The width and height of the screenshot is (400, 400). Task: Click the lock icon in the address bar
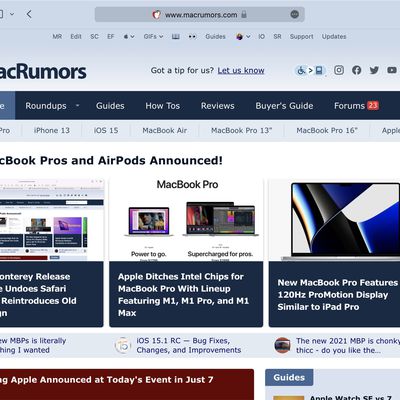pos(244,14)
